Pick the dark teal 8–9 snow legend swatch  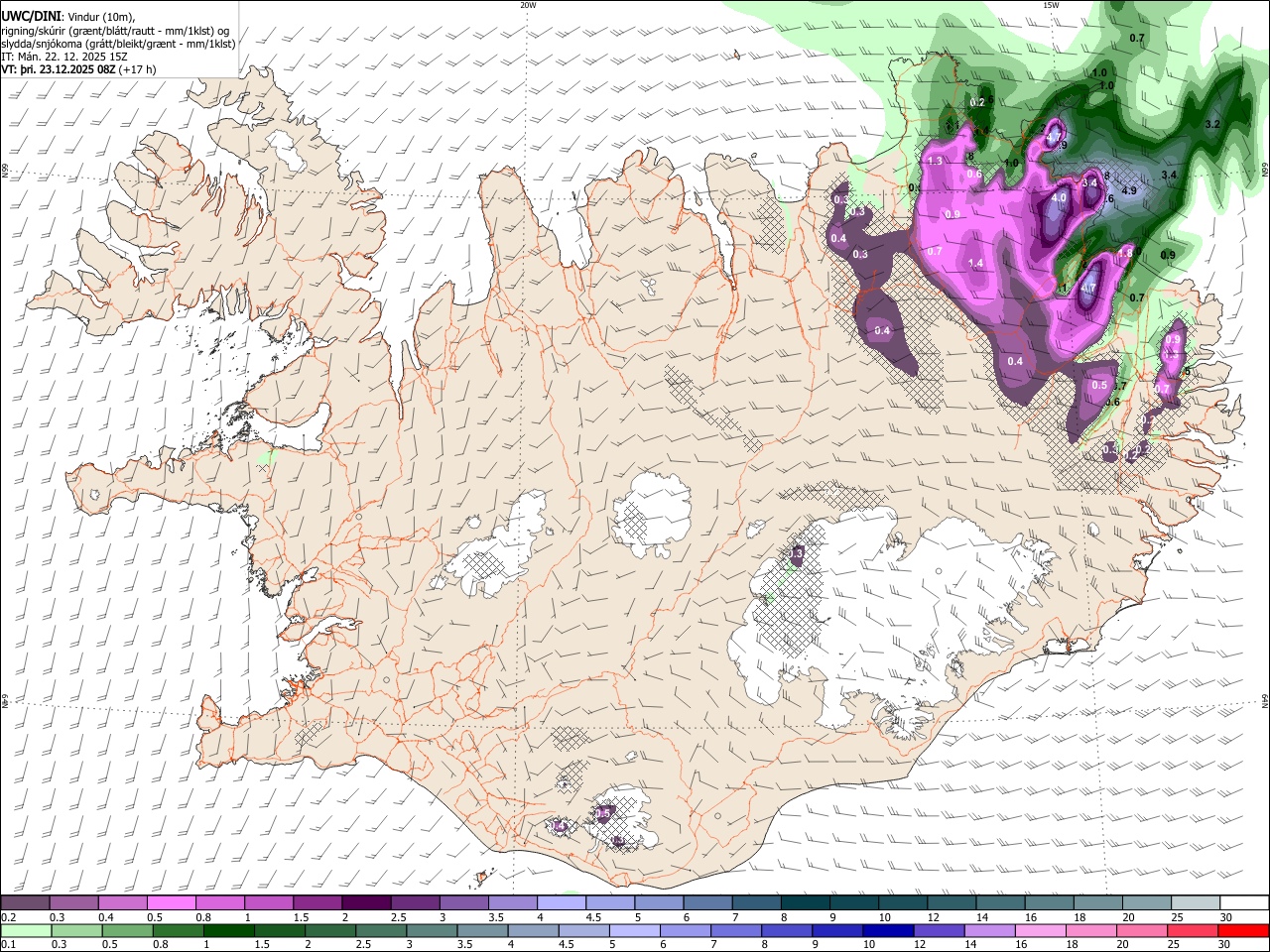point(806,902)
